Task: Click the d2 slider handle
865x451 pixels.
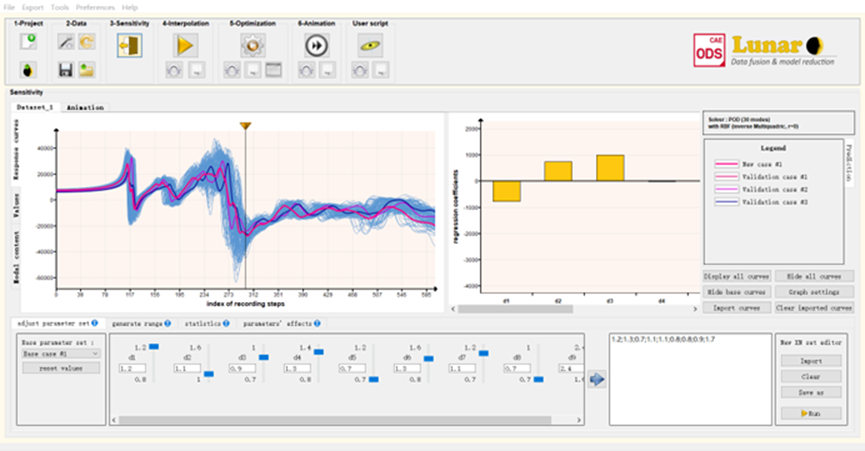Action: tap(209, 374)
